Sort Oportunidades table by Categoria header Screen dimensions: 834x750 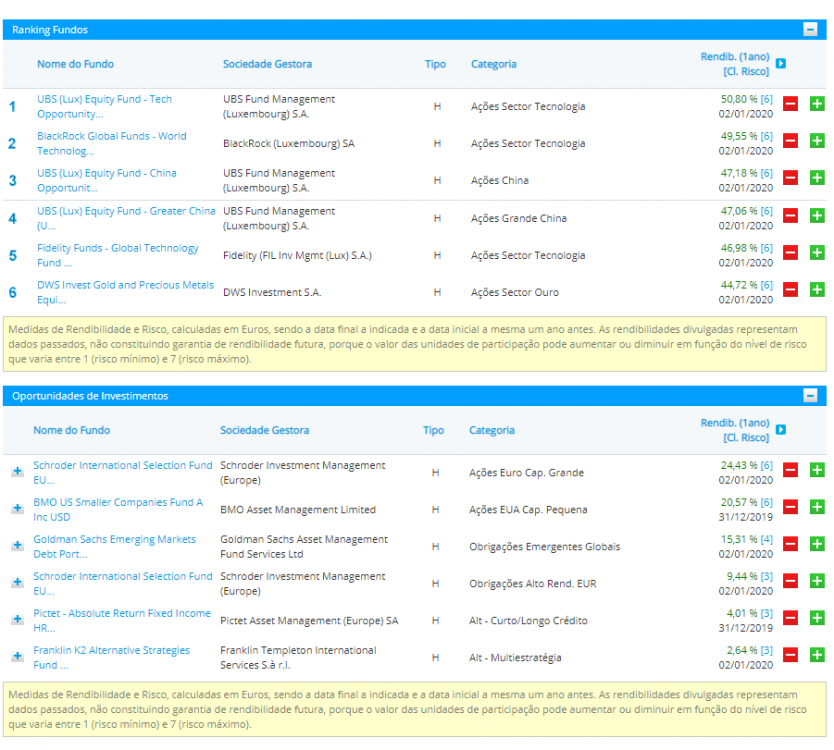click(x=492, y=430)
